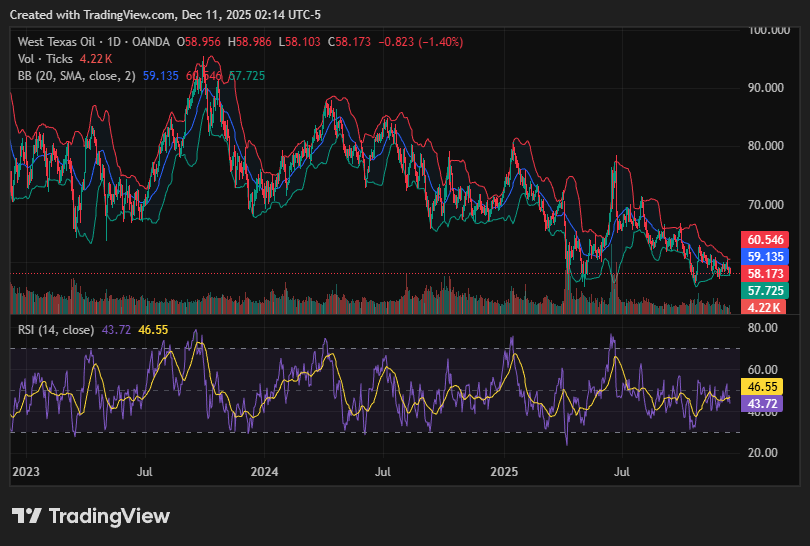Click the 60.00 level on RSI scale
Viewport: 810px width, 546px height.
pyautogui.click(x=763, y=369)
